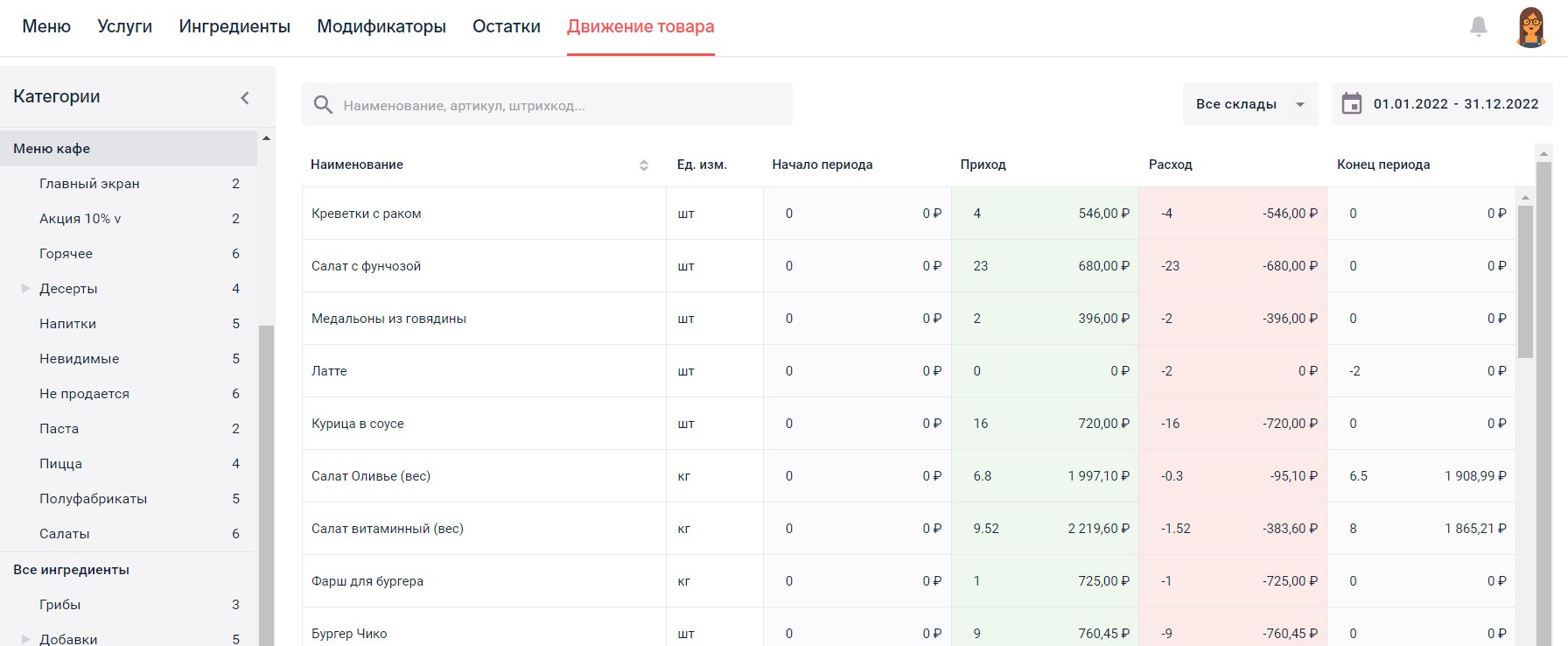Viewport: 1568px width, 646px height.
Task: Select Не продается category
Action: point(129,394)
